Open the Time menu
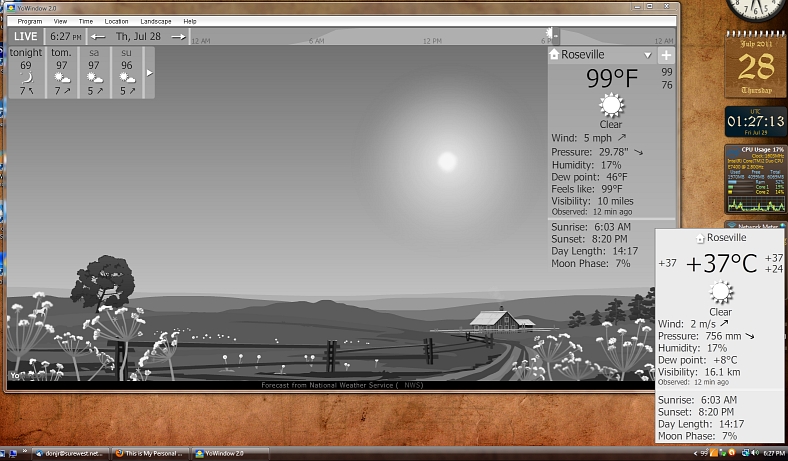Viewport: 788px width, 461px height. pyautogui.click(x=86, y=21)
